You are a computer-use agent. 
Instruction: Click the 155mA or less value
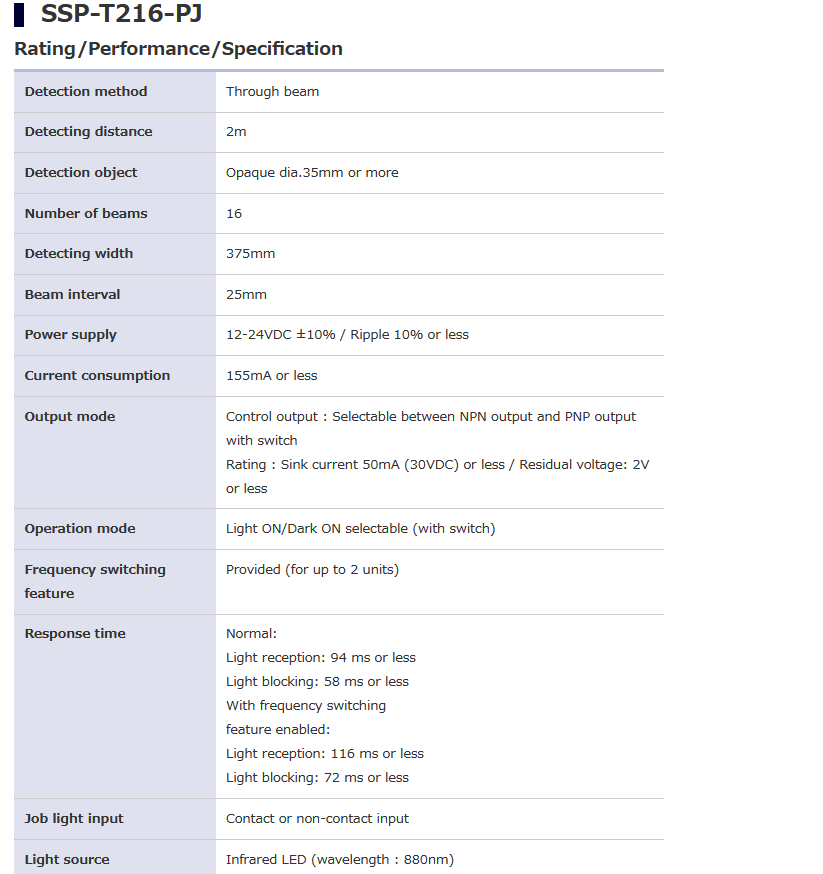(271, 376)
